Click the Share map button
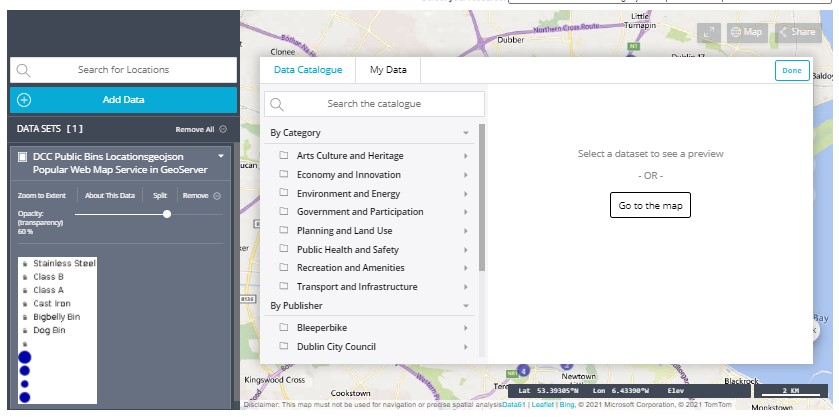Viewport: 839px width, 417px height. click(x=797, y=32)
